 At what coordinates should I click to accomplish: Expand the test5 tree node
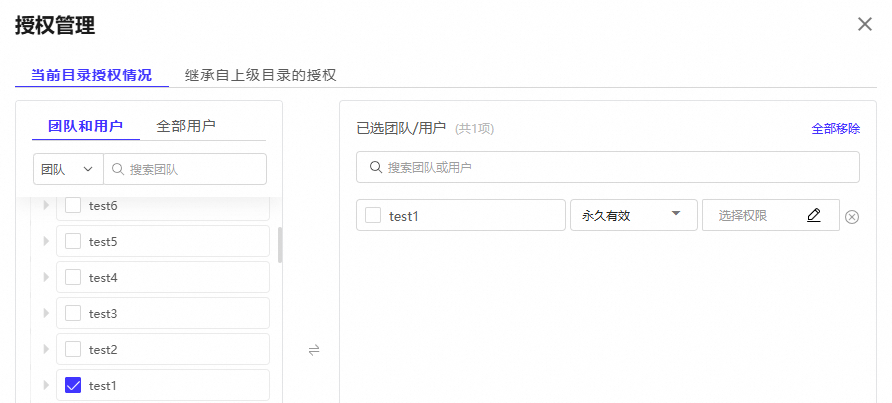click(47, 241)
